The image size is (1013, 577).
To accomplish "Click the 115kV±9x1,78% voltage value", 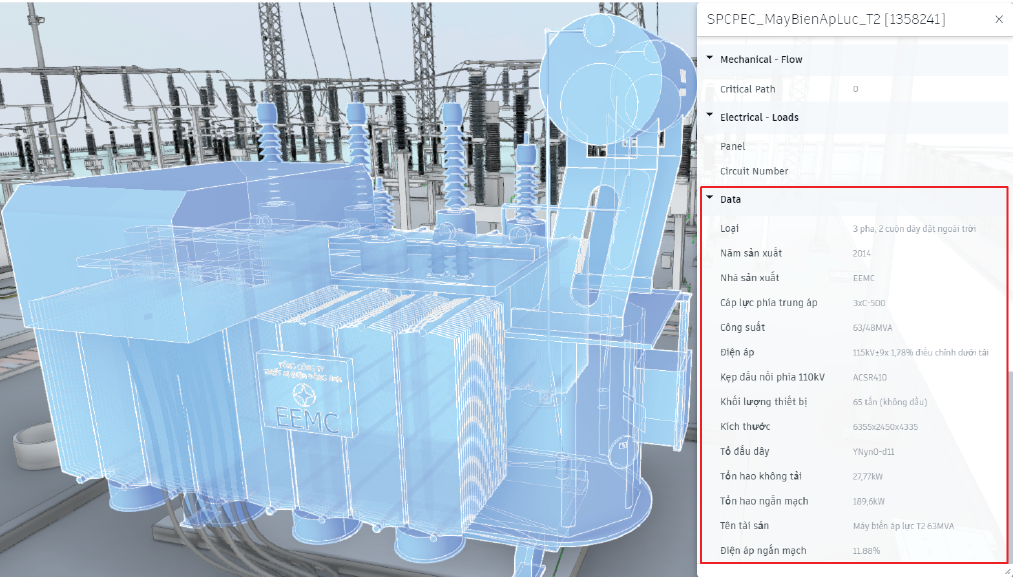I will point(921,353).
